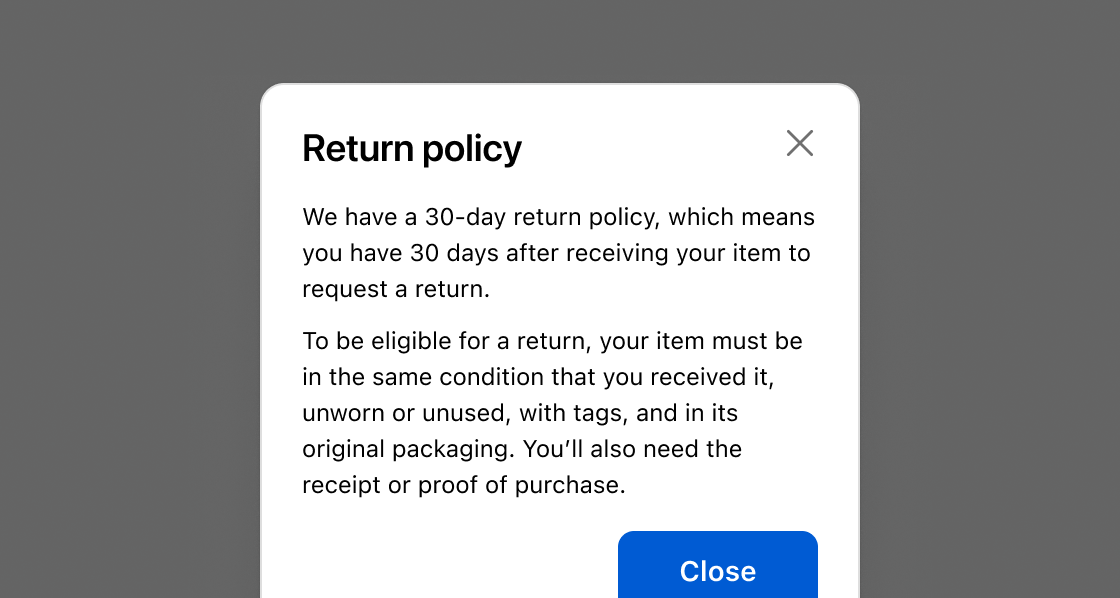The image size is (1120, 598).
Task: Click the "receipt or proof of purchase." line
Action: pyautogui.click(x=464, y=485)
